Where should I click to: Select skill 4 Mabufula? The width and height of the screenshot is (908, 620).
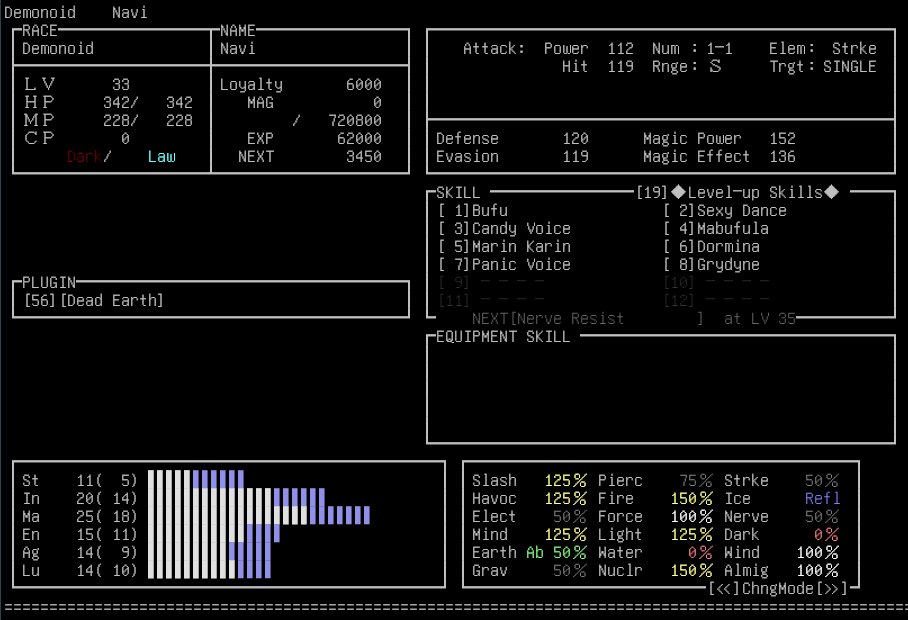pos(716,228)
